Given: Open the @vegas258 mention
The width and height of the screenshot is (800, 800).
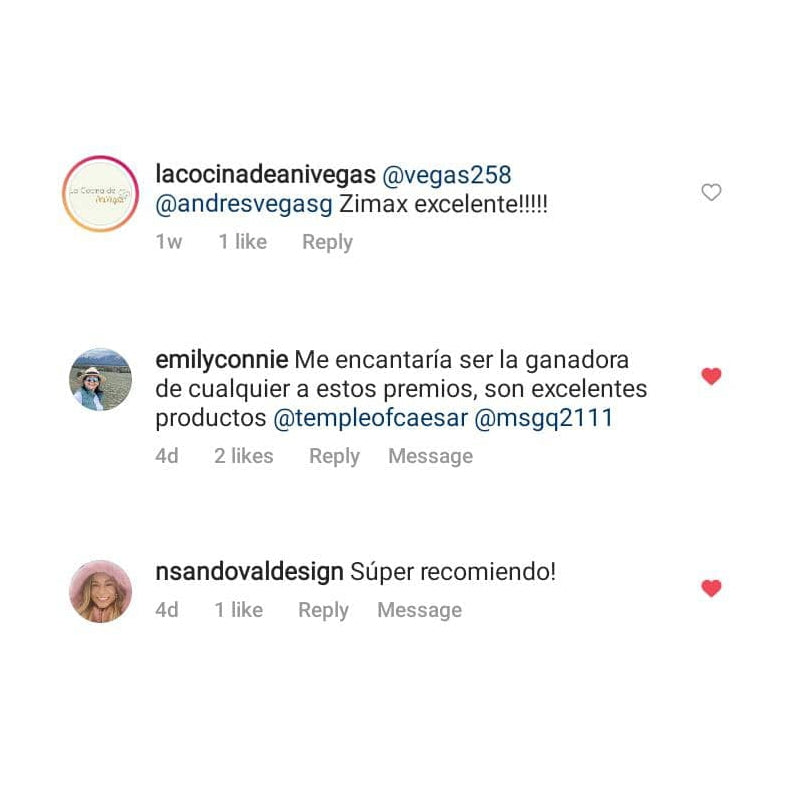Looking at the screenshot, I should (x=446, y=175).
